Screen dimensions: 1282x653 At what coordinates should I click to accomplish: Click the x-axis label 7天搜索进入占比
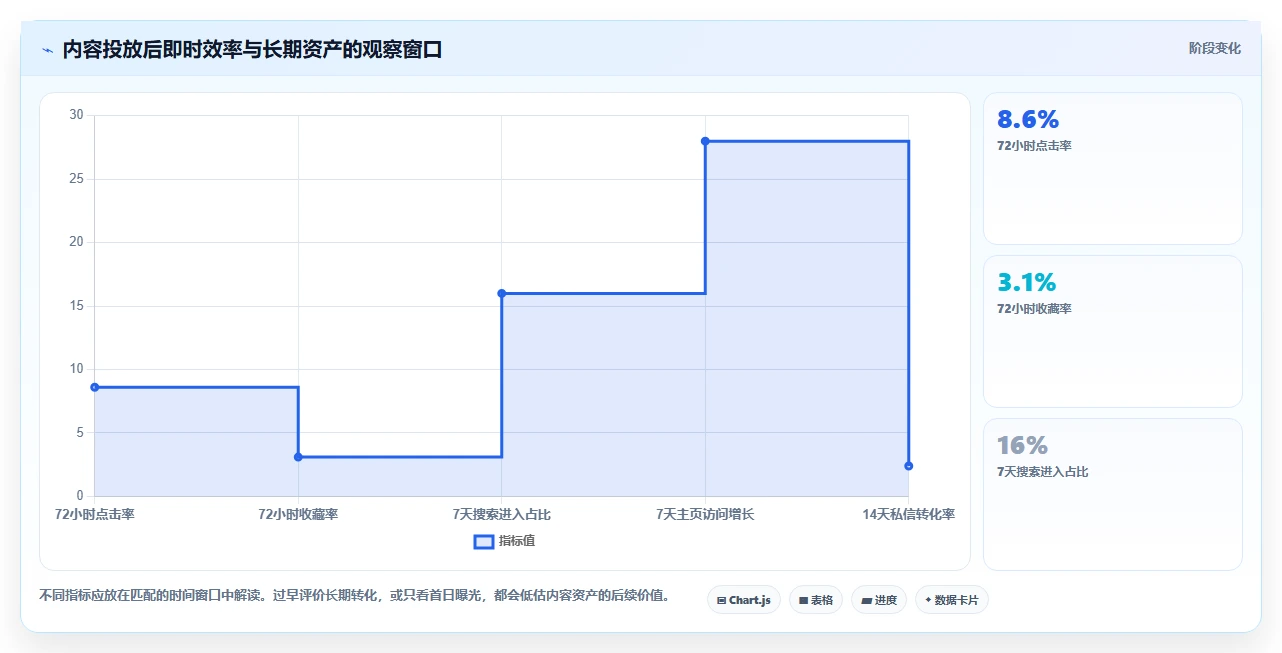click(502, 514)
